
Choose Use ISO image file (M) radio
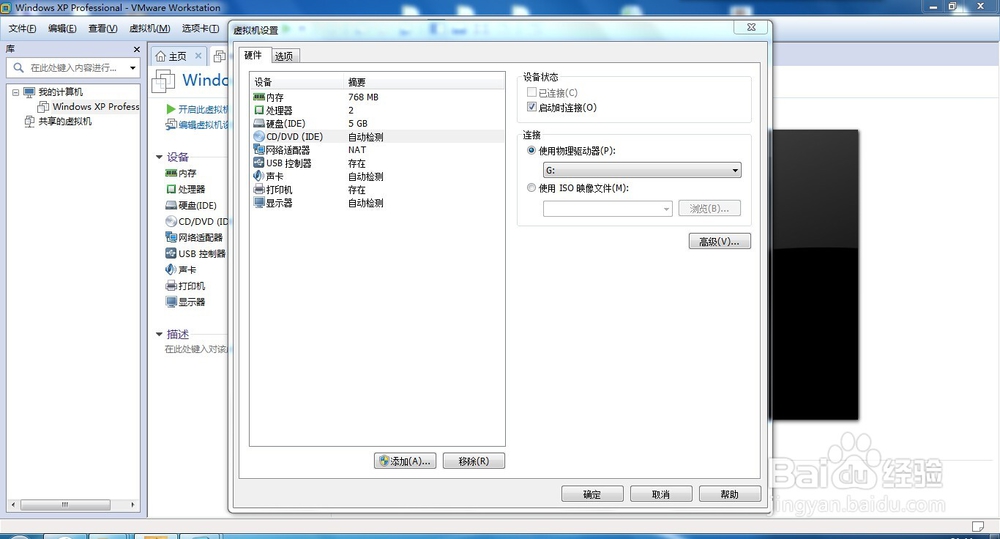point(531,188)
